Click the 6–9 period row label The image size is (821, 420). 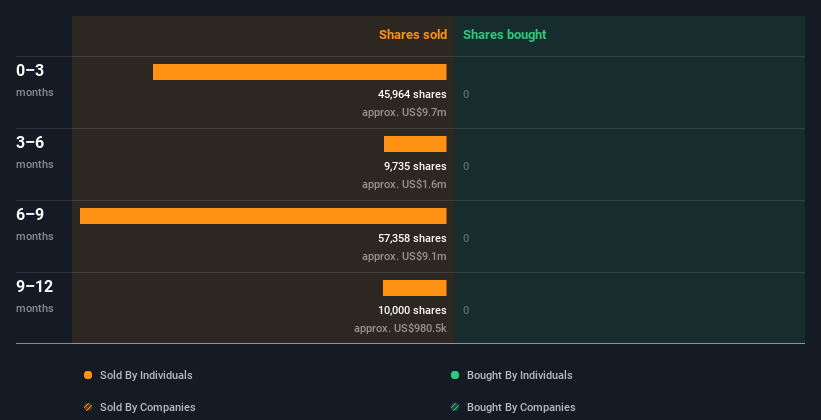pyautogui.click(x=30, y=214)
